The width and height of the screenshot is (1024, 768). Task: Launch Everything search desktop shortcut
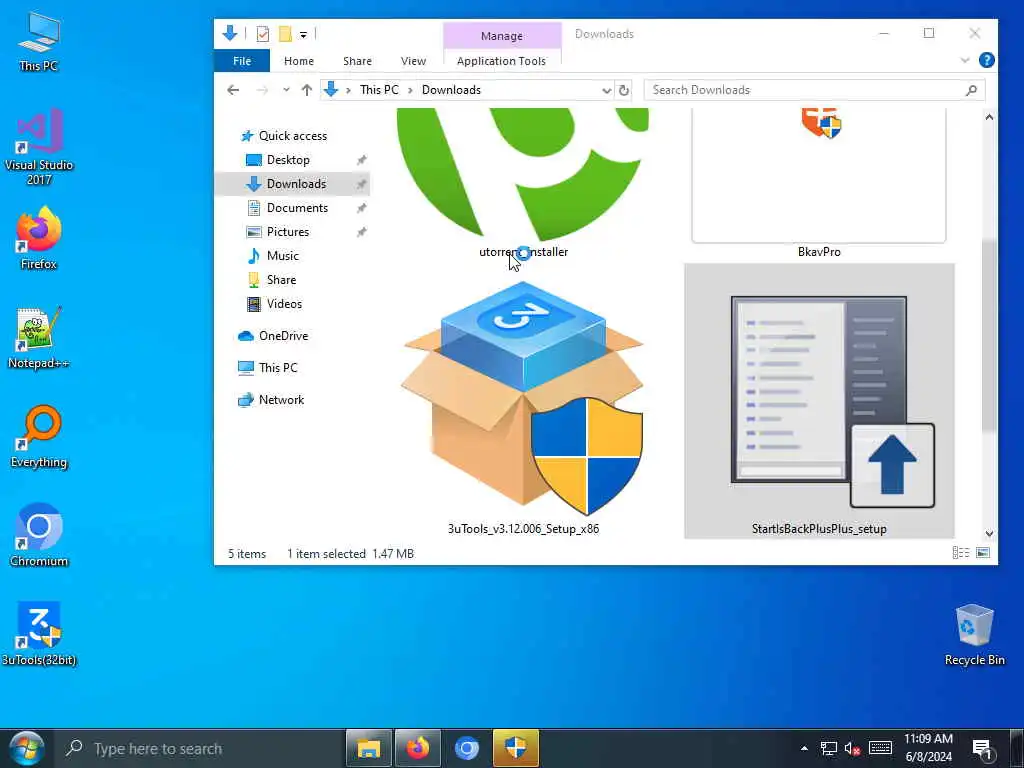[x=39, y=436]
